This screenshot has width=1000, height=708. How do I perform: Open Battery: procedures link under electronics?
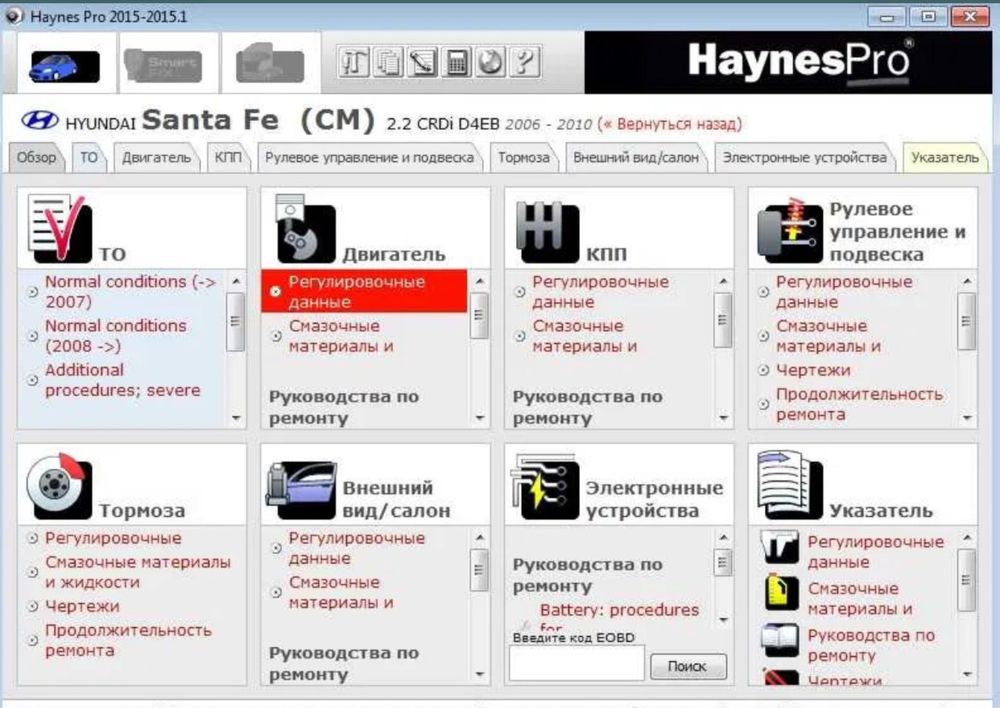pyautogui.click(x=619, y=610)
